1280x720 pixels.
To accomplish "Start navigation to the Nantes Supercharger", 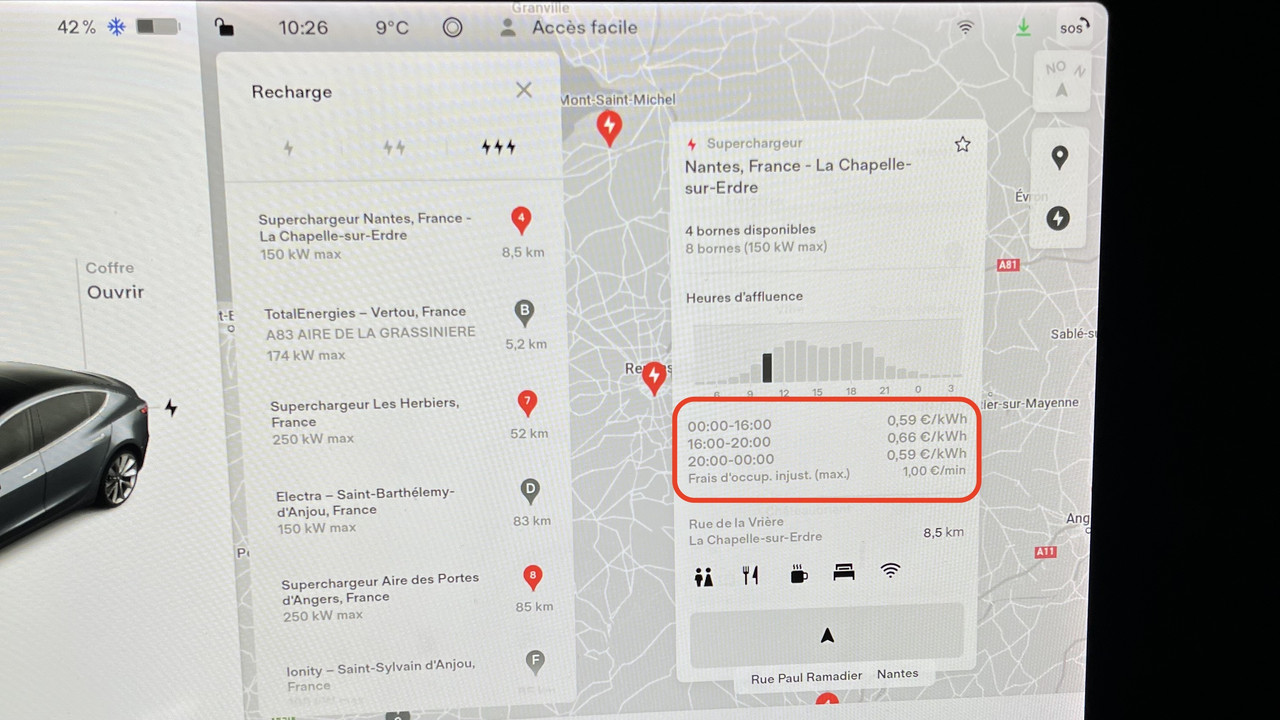I will click(827, 635).
